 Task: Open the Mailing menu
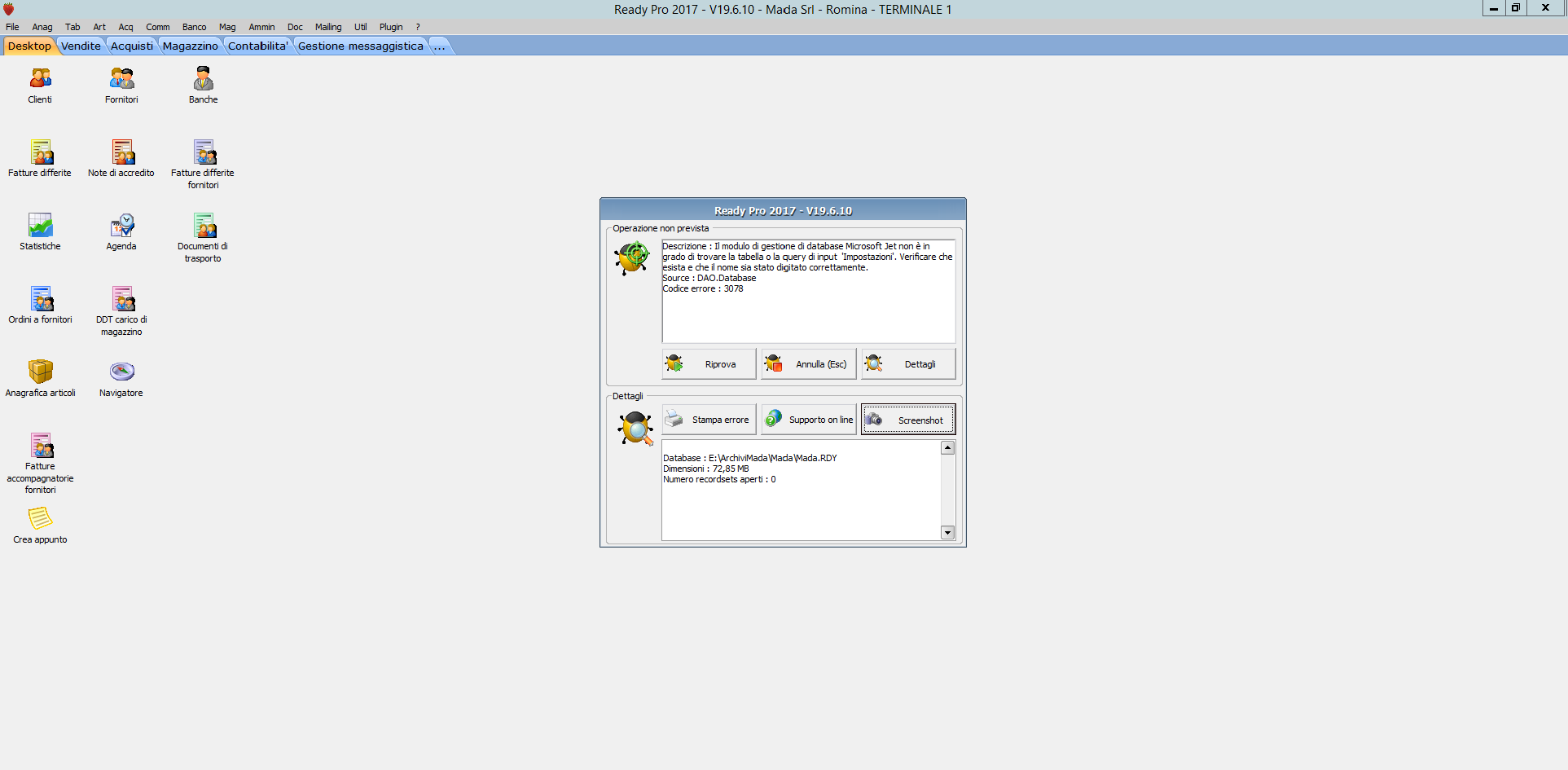328,27
